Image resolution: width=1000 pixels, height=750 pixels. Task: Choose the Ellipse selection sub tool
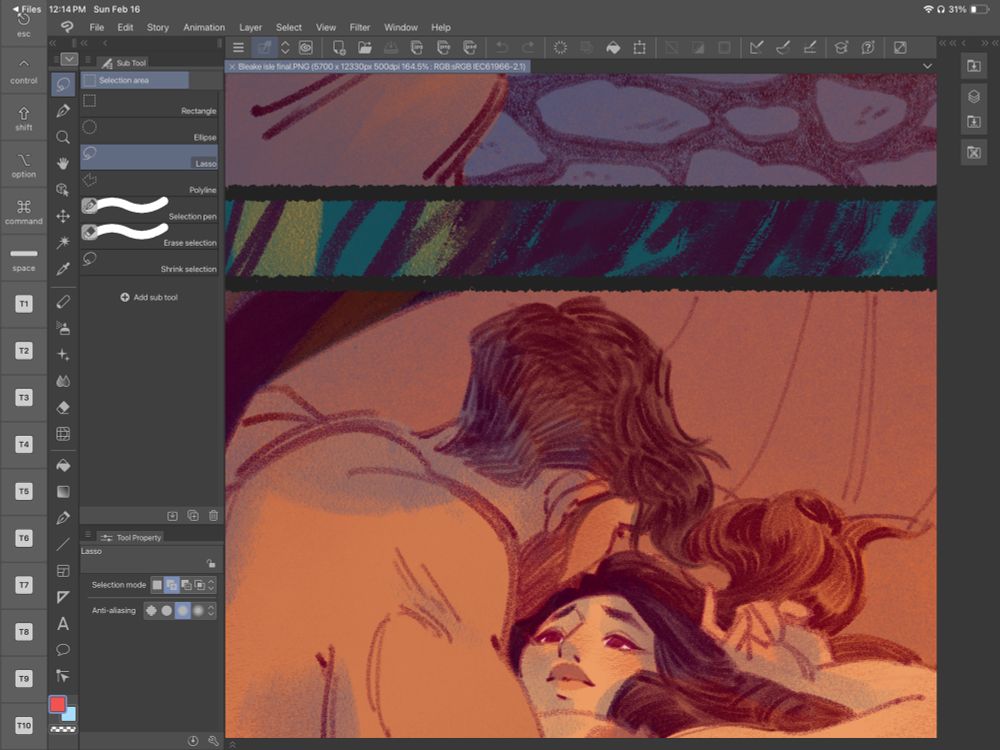149,131
